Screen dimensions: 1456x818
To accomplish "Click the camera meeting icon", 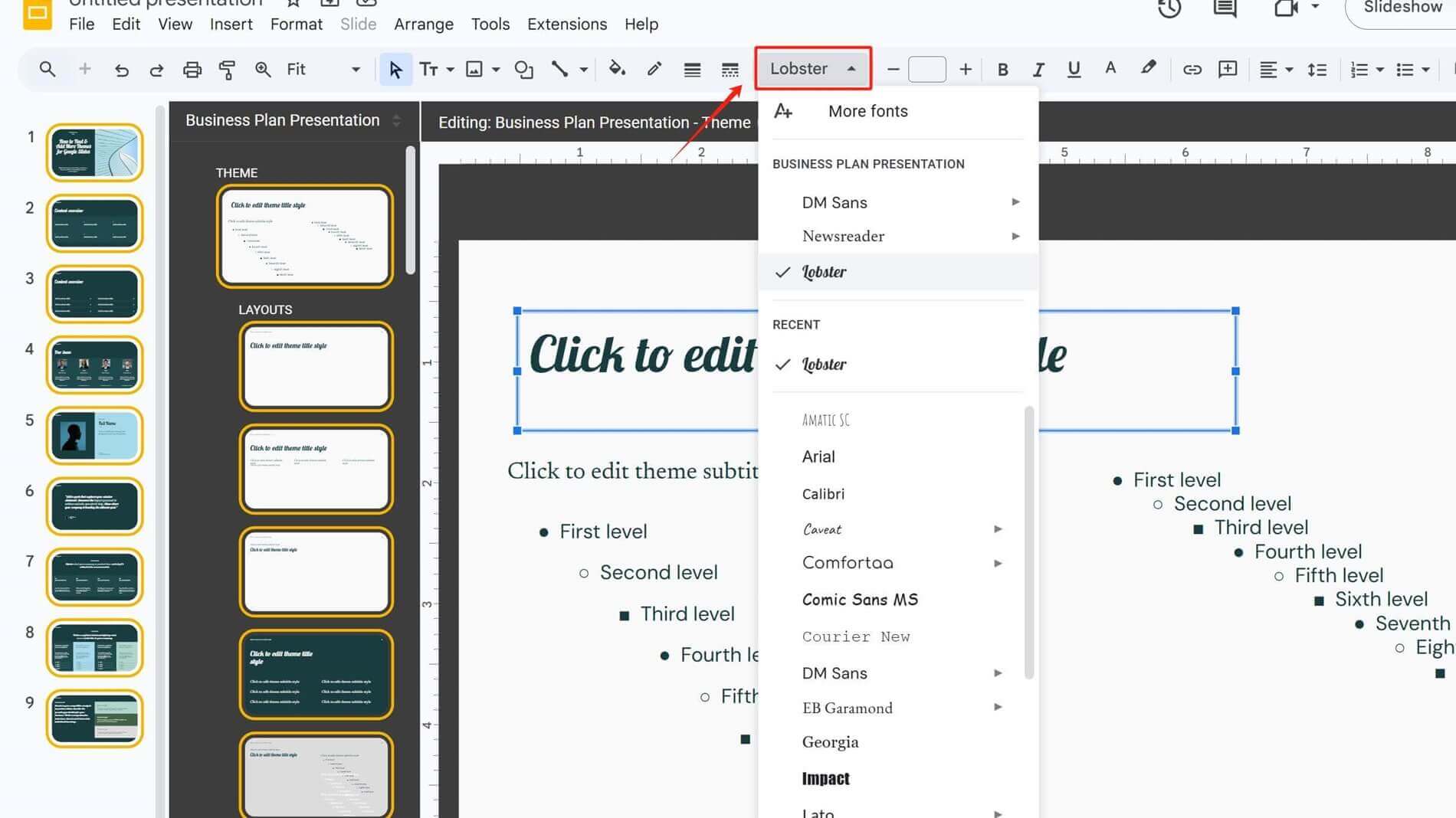I will click(1285, 8).
